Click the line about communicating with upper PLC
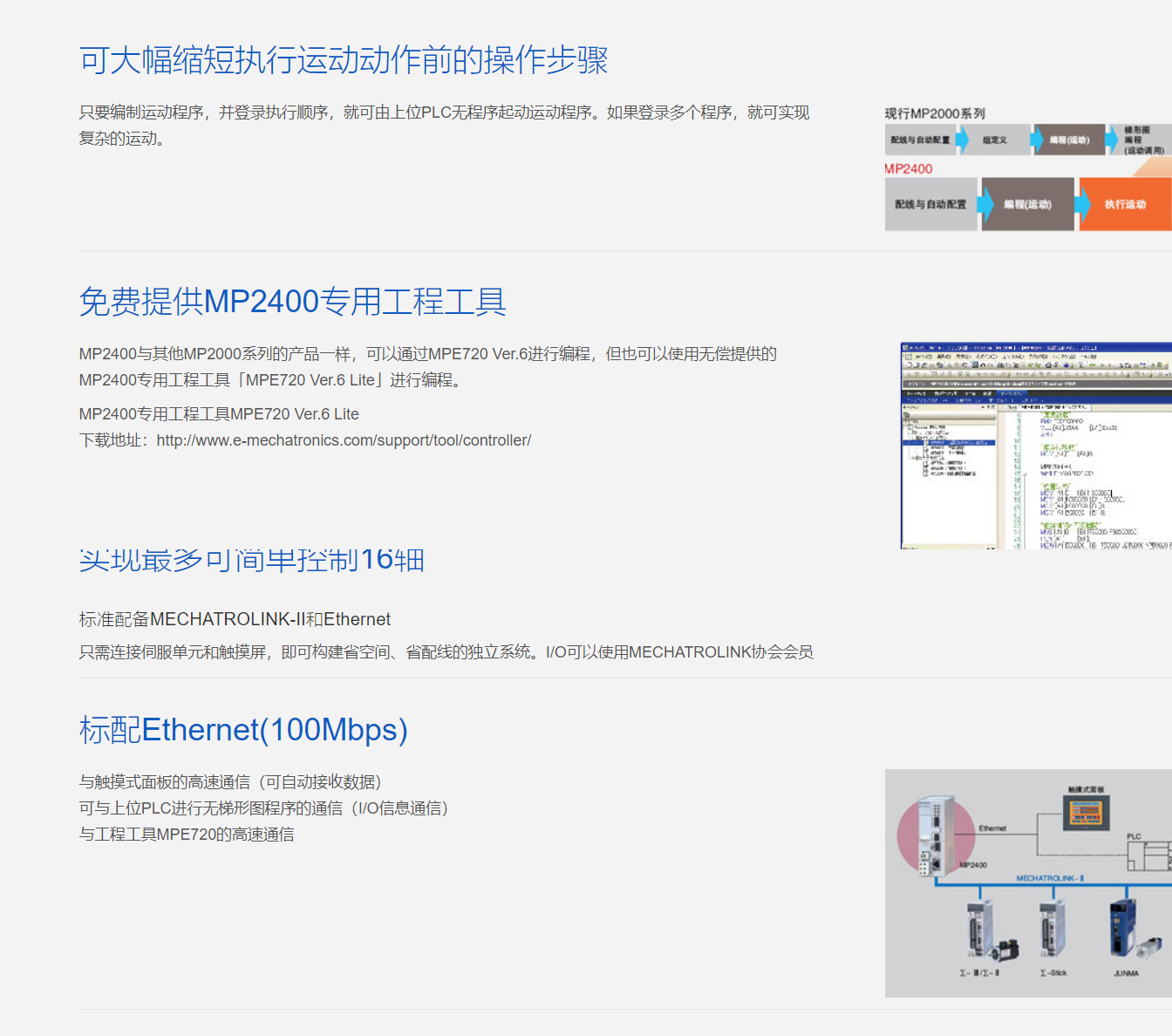Image resolution: width=1172 pixels, height=1036 pixels. [263, 808]
